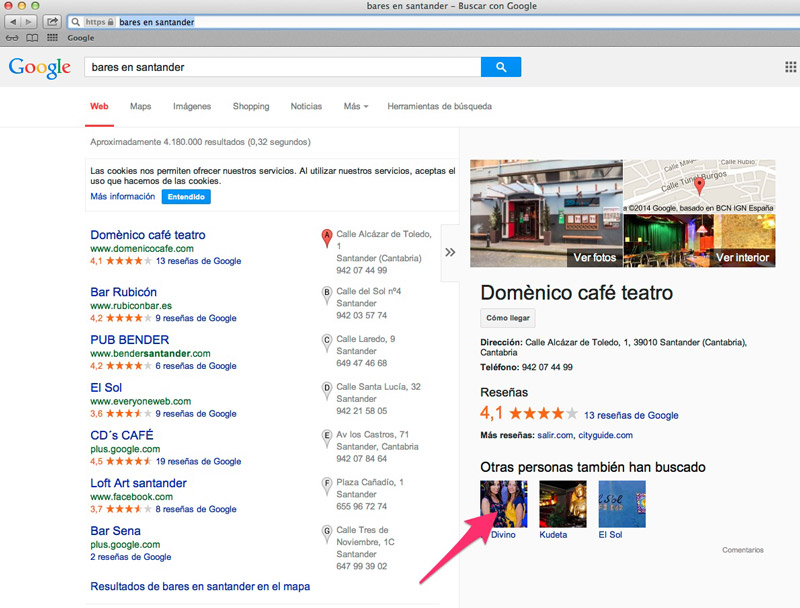800x608 pixels.
Task: Click the Safari forward arrow button
Action: coord(29,22)
